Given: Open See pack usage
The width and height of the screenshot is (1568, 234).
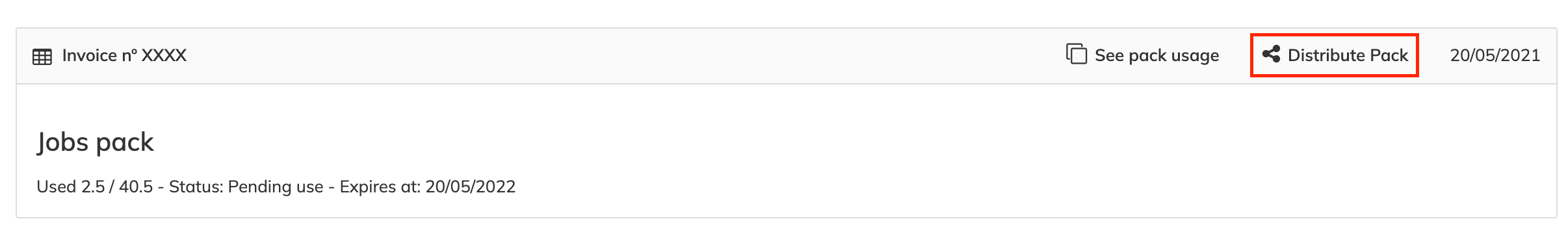Looking at the screenshot, I should [x=1142, y=55].
